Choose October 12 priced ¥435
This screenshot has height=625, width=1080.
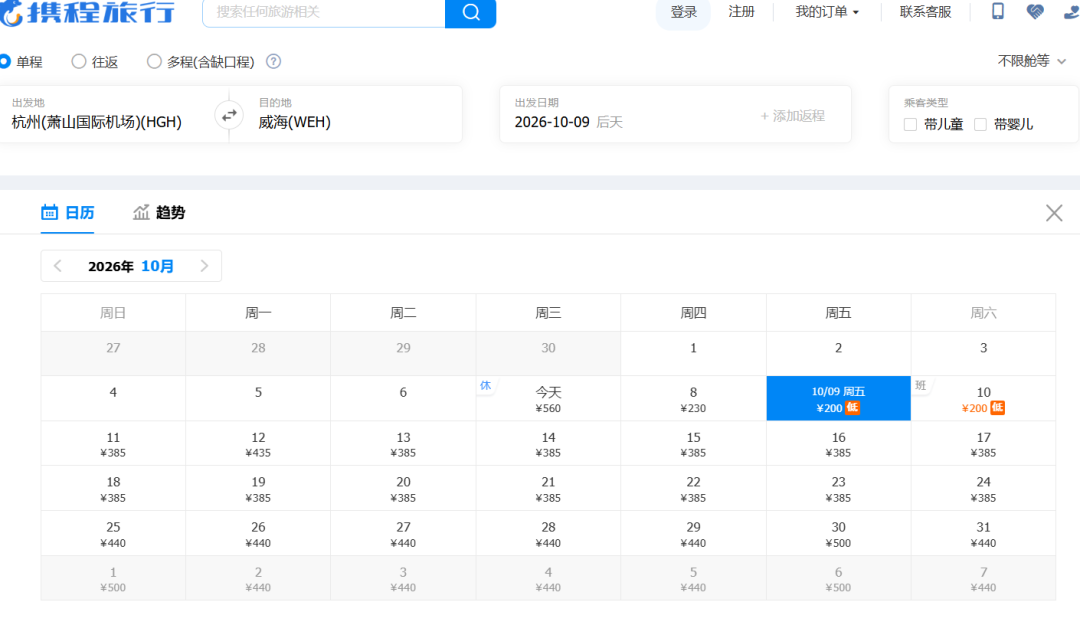[x=258, y=444]
